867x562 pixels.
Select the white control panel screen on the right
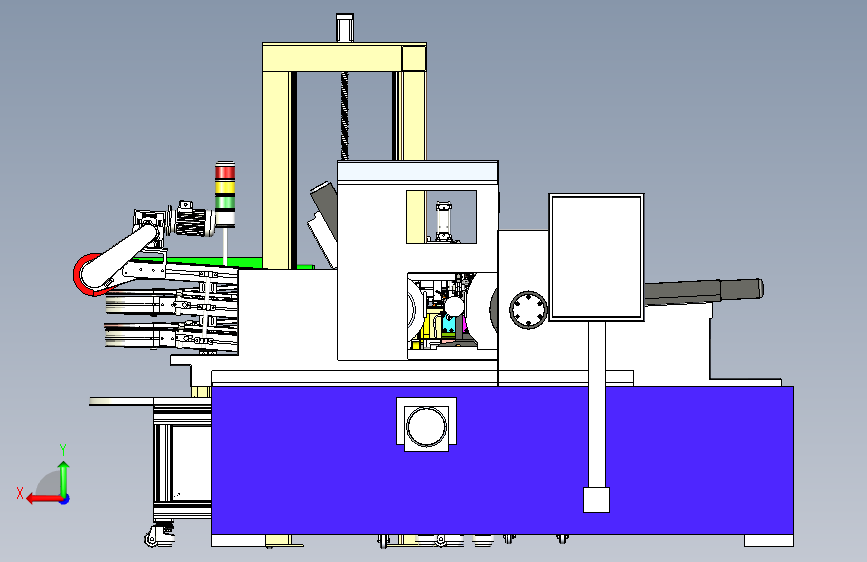point(596,257)
